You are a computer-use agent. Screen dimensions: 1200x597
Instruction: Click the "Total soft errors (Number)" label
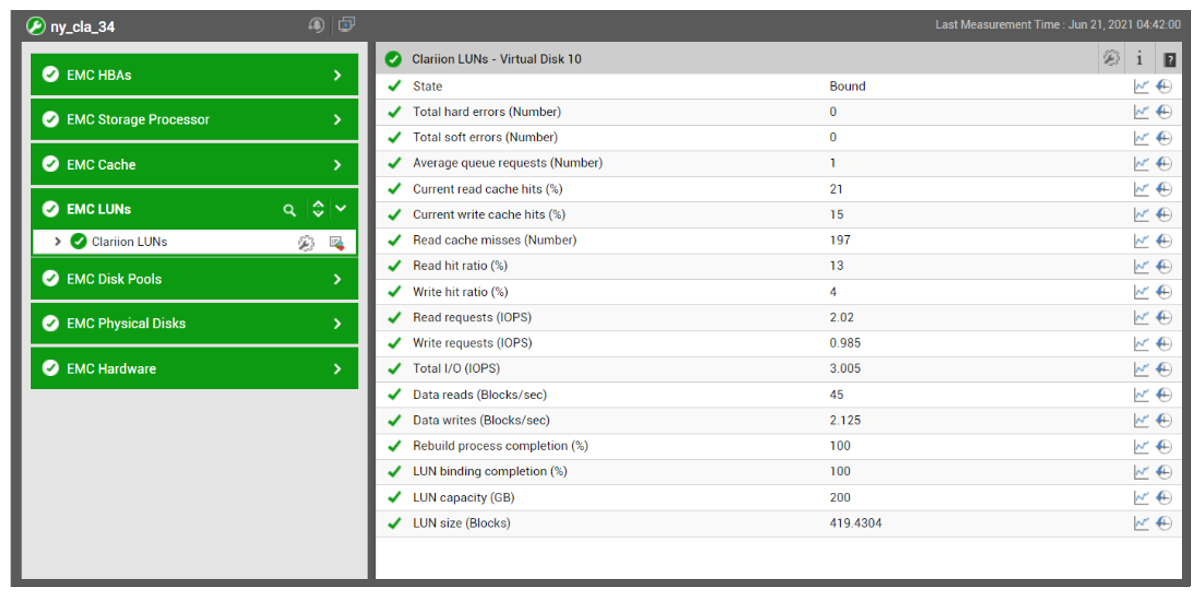pos(485,137)
